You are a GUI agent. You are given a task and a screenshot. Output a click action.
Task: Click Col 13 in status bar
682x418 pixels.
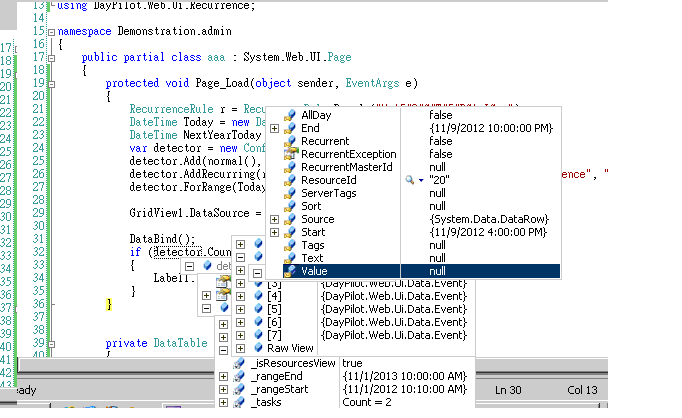(x=582, y=390)
